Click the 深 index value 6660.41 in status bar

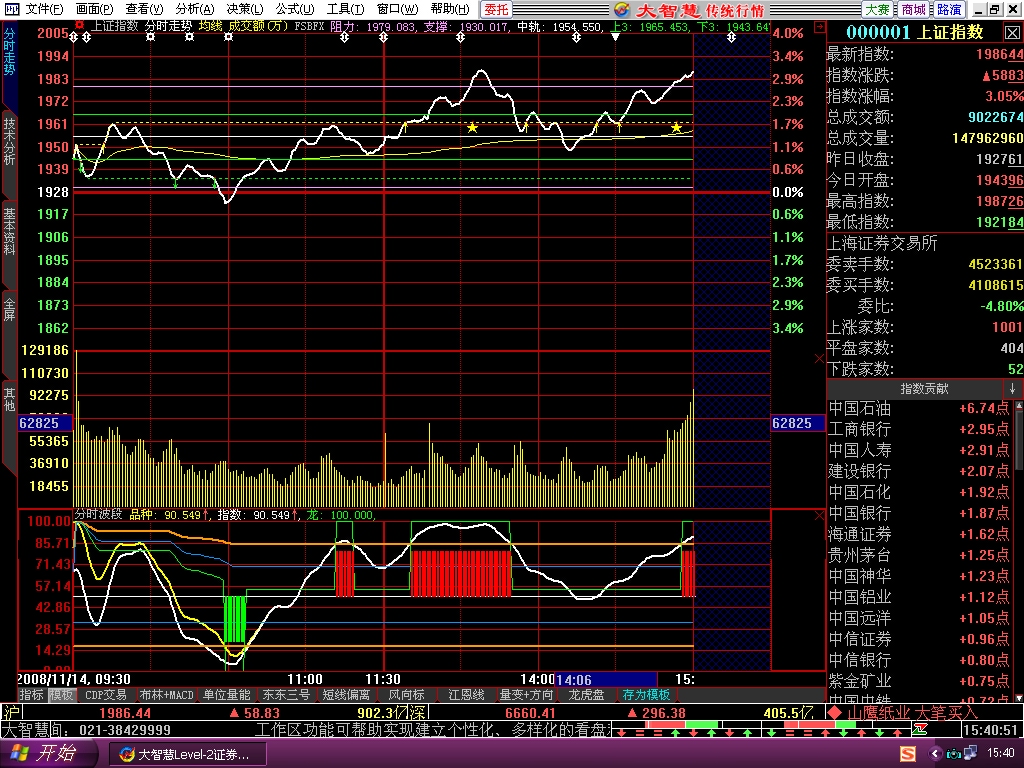tap(530, 712)
